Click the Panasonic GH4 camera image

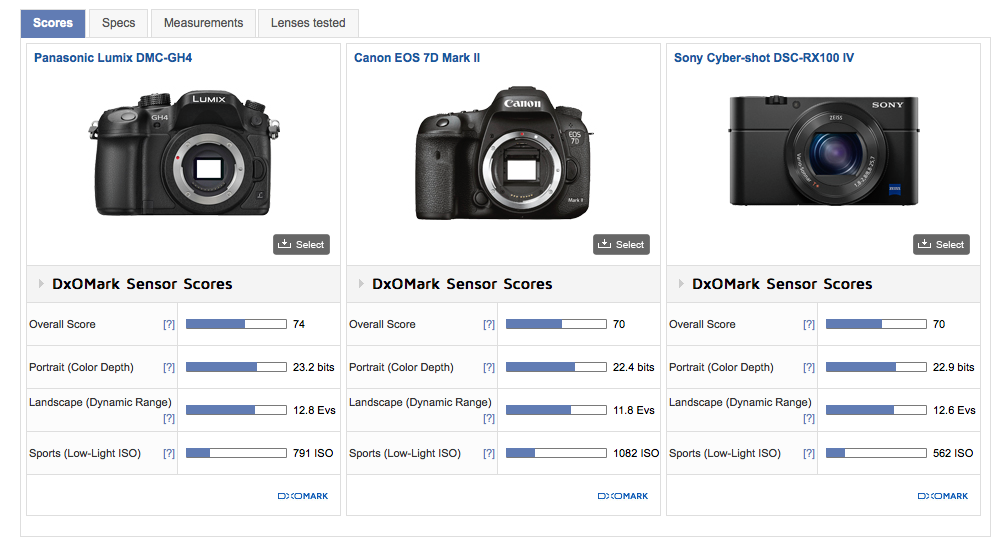pyautogui.click(x=184, y=152)
